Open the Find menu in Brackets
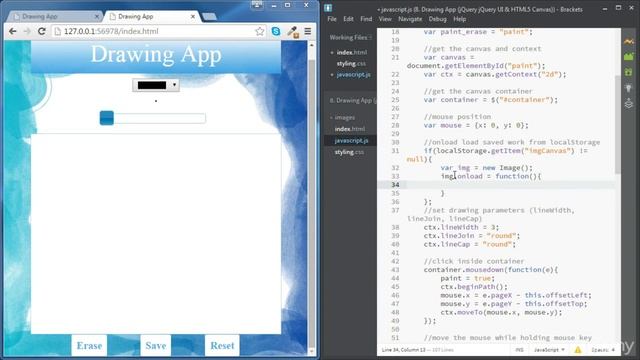The image size is (640, 360). (x=366, y=19)
